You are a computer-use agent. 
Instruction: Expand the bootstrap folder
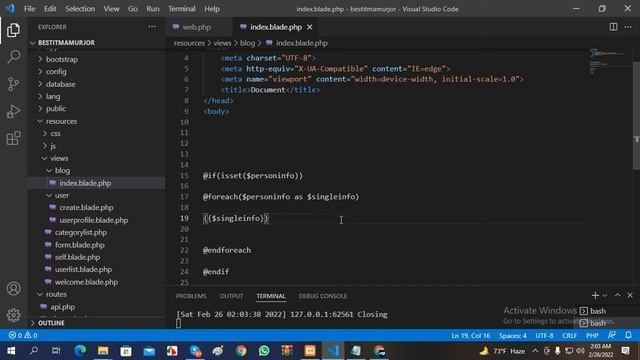click(x=61, y=59)
